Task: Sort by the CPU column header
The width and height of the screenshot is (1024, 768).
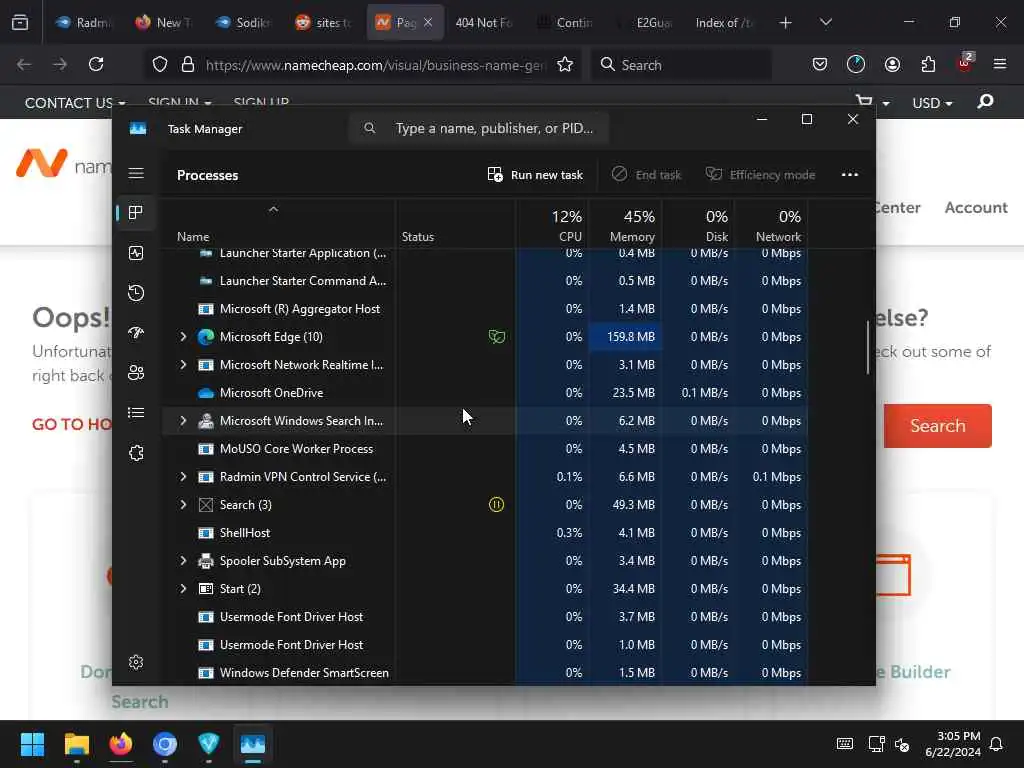Action: 552,225
